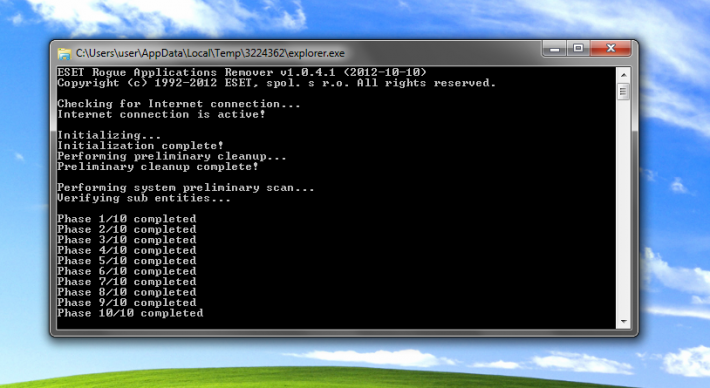Click 'Performing preliminary cleanup...' line
The width and height of the screenshot is (710, 388).
tap(172, 156)
